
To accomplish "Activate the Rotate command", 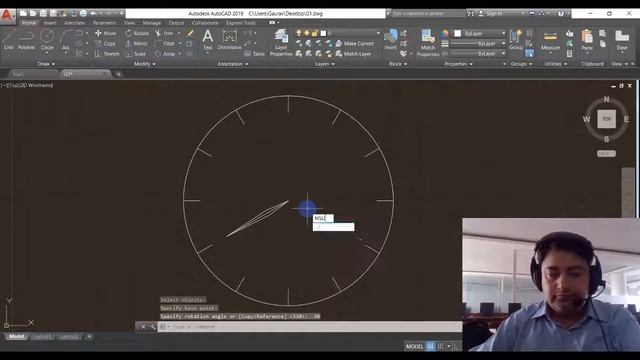I will tap(137, 33).
